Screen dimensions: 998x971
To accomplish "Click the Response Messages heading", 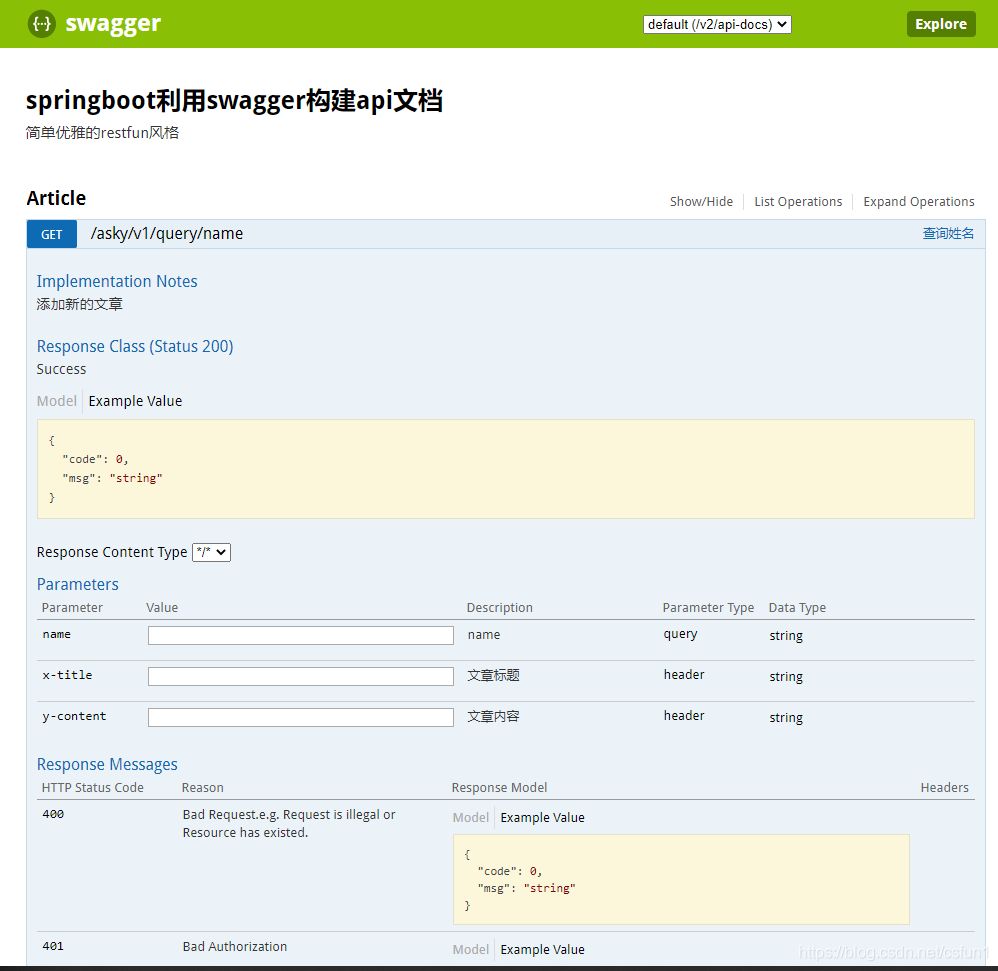I will [107, 764].
